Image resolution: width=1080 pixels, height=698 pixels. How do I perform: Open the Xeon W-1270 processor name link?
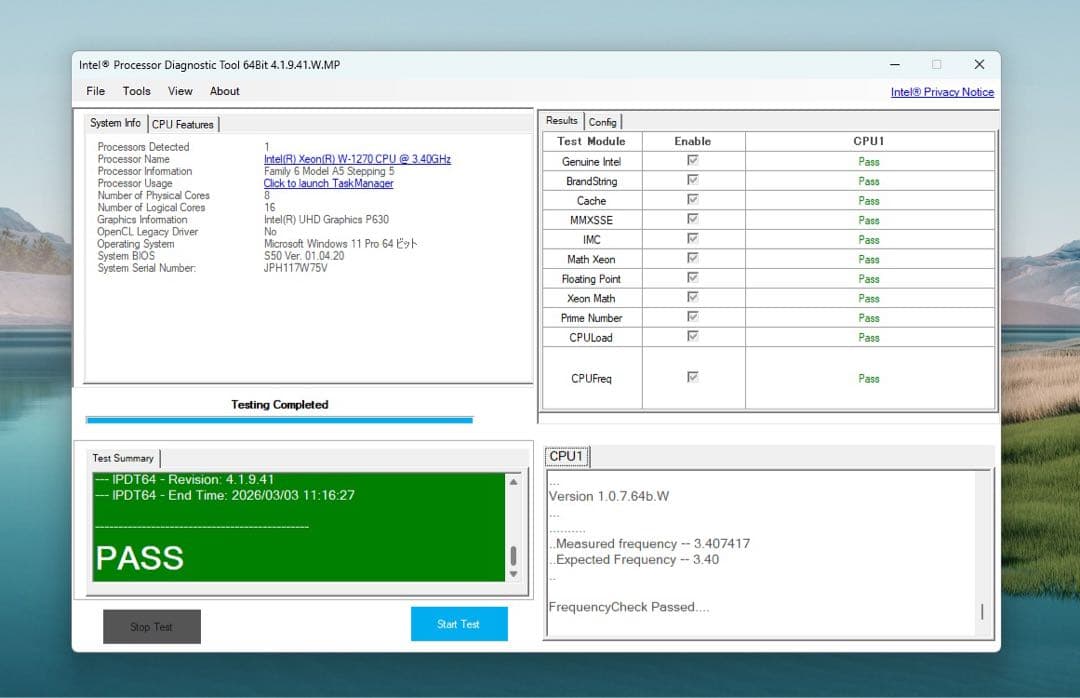(x=357, y=159)
